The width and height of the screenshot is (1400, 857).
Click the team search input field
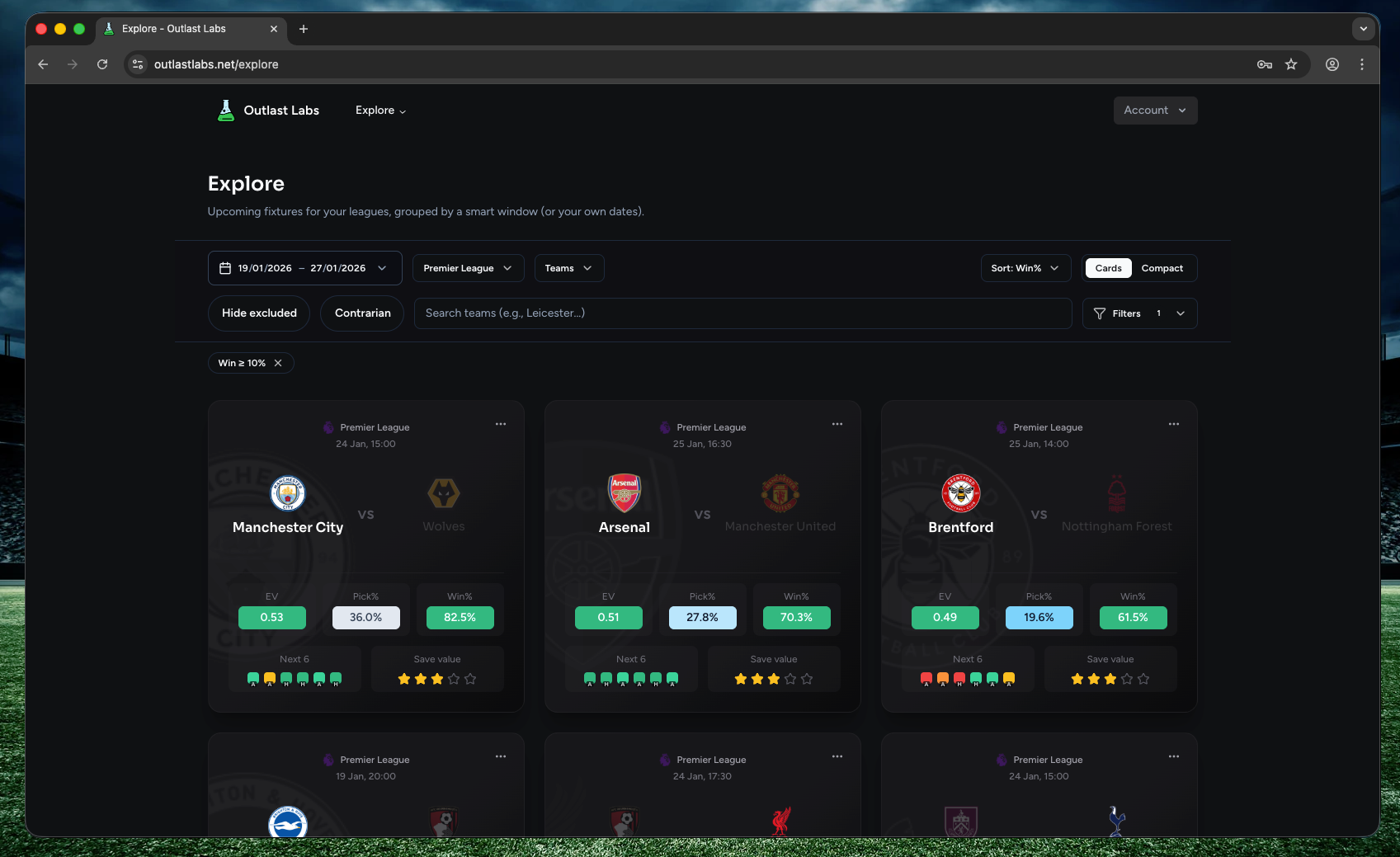point(742,313)
